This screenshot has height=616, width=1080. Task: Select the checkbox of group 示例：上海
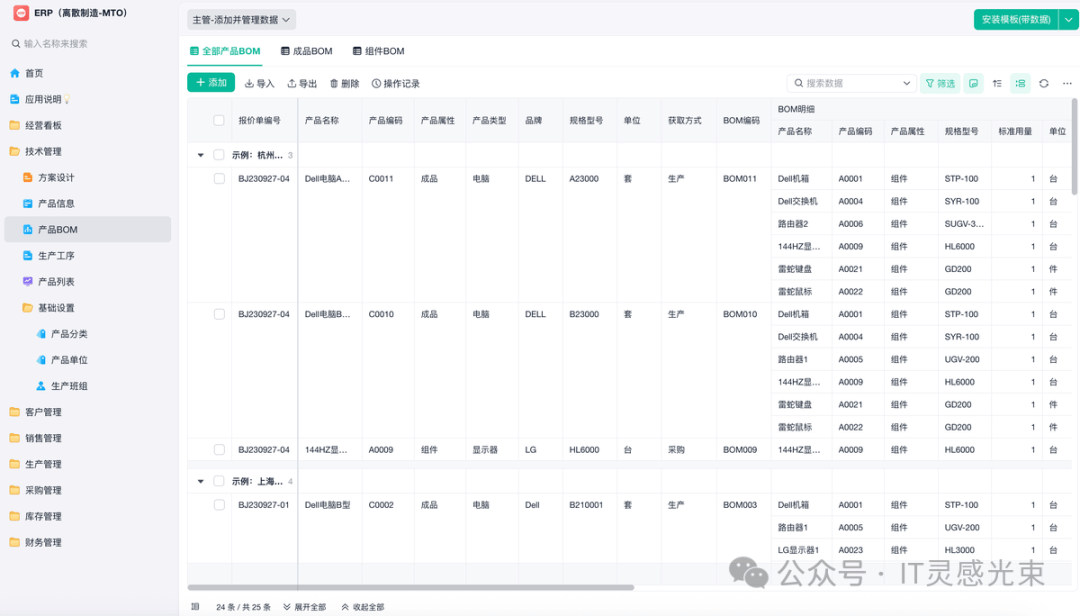coord(219,481)
